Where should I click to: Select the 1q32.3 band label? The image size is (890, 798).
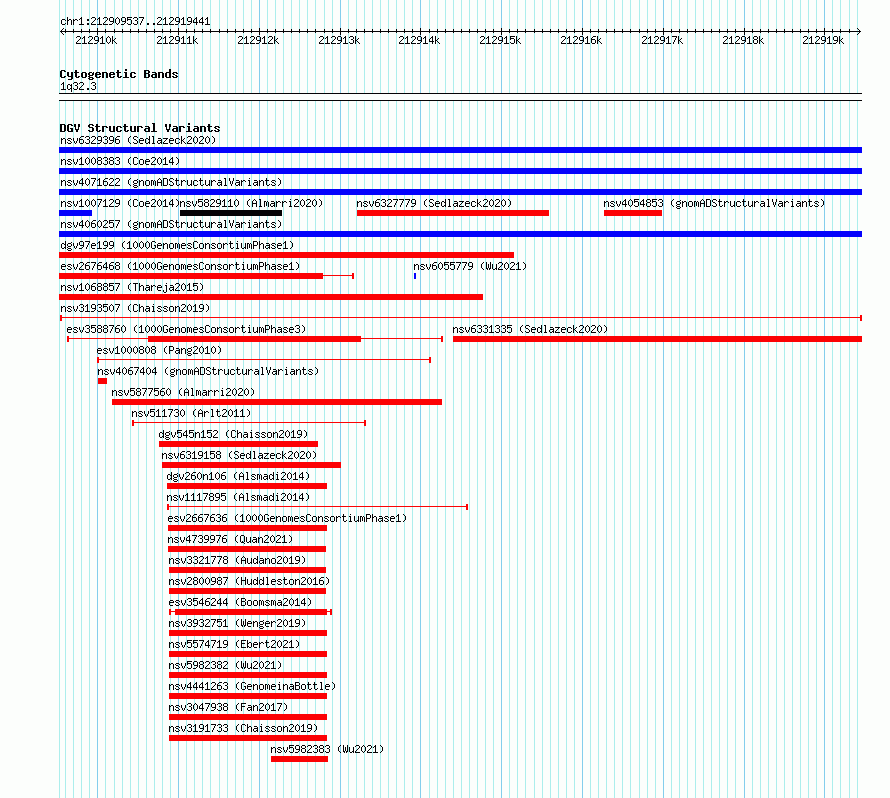(x=78, y=86)
